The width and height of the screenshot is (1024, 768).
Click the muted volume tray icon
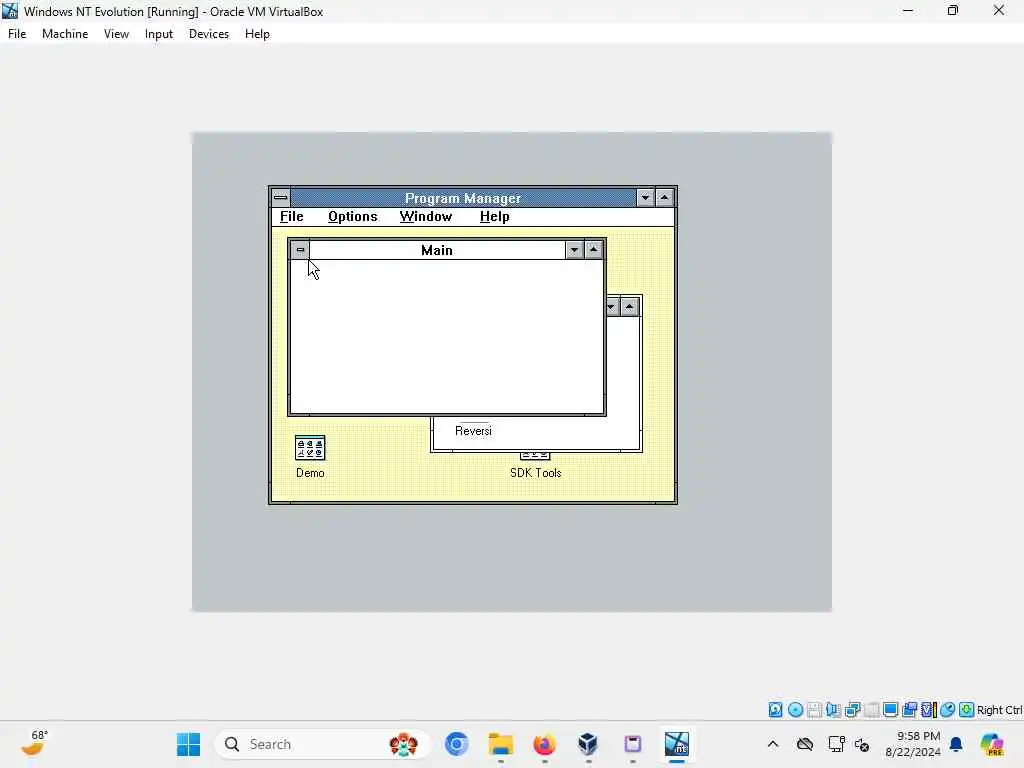click(862, 744)
